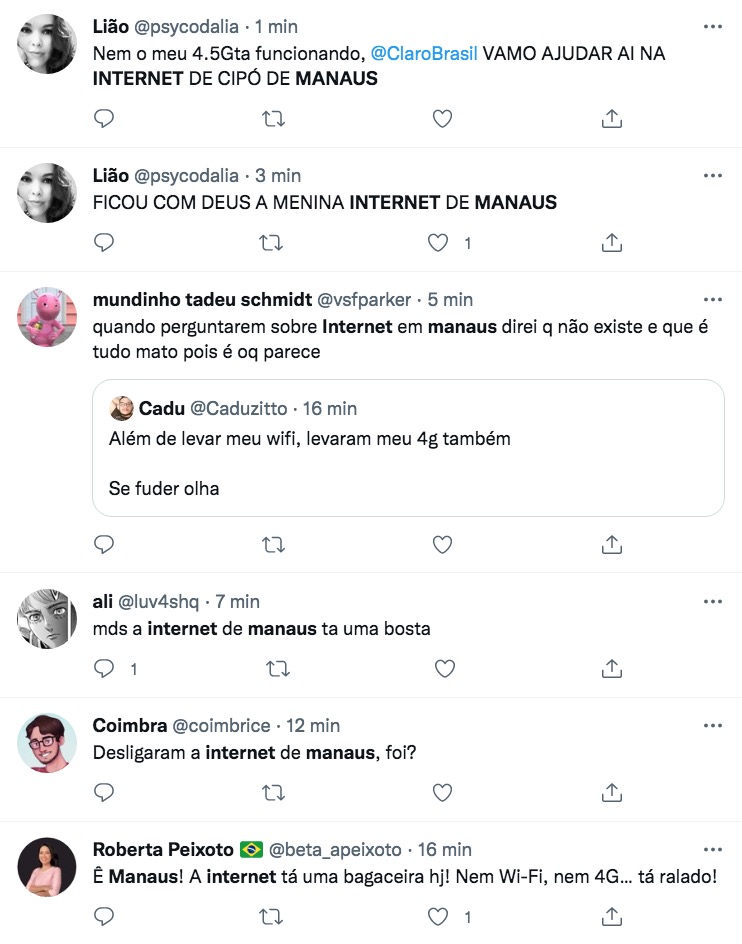Retweet ali's tweet

[273, 668]
